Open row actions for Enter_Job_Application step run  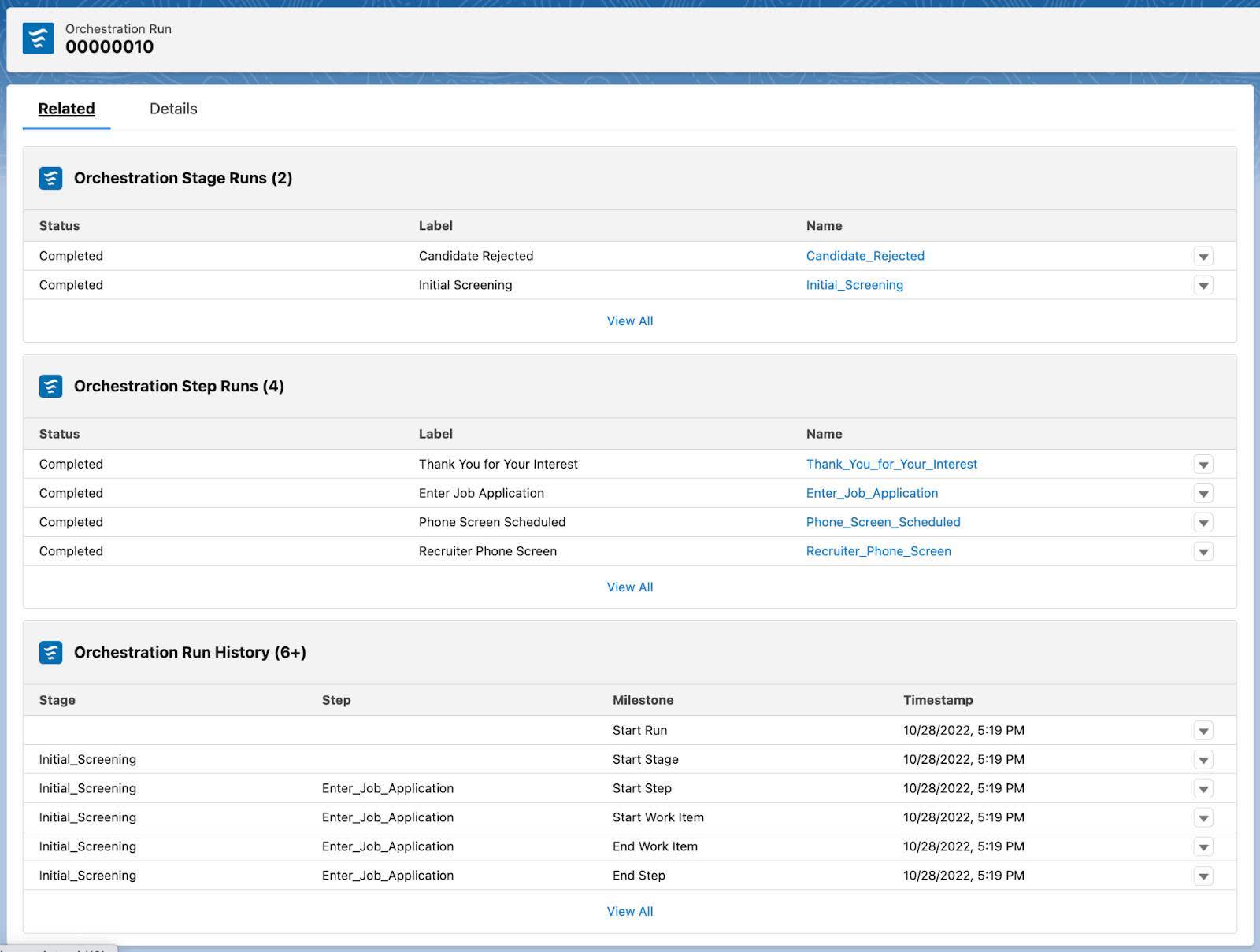pos(1203,494)
